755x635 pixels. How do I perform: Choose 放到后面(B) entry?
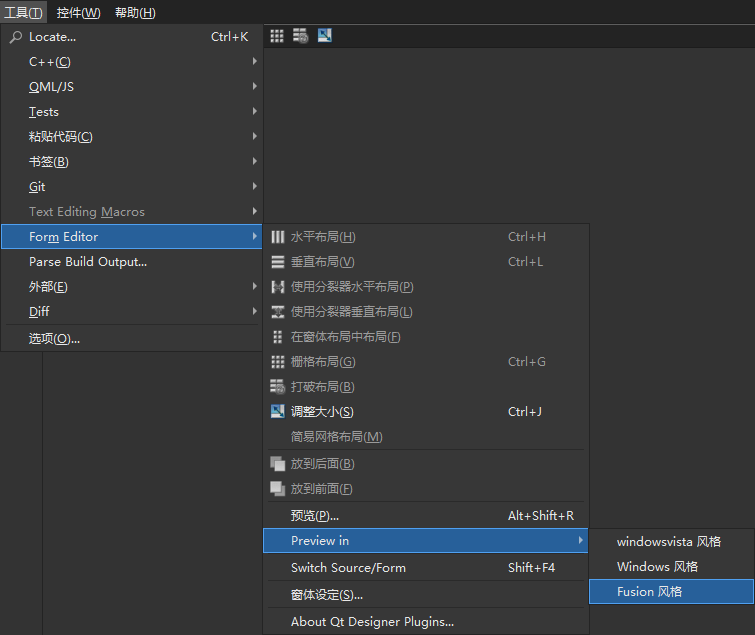(x=426, y=464)
